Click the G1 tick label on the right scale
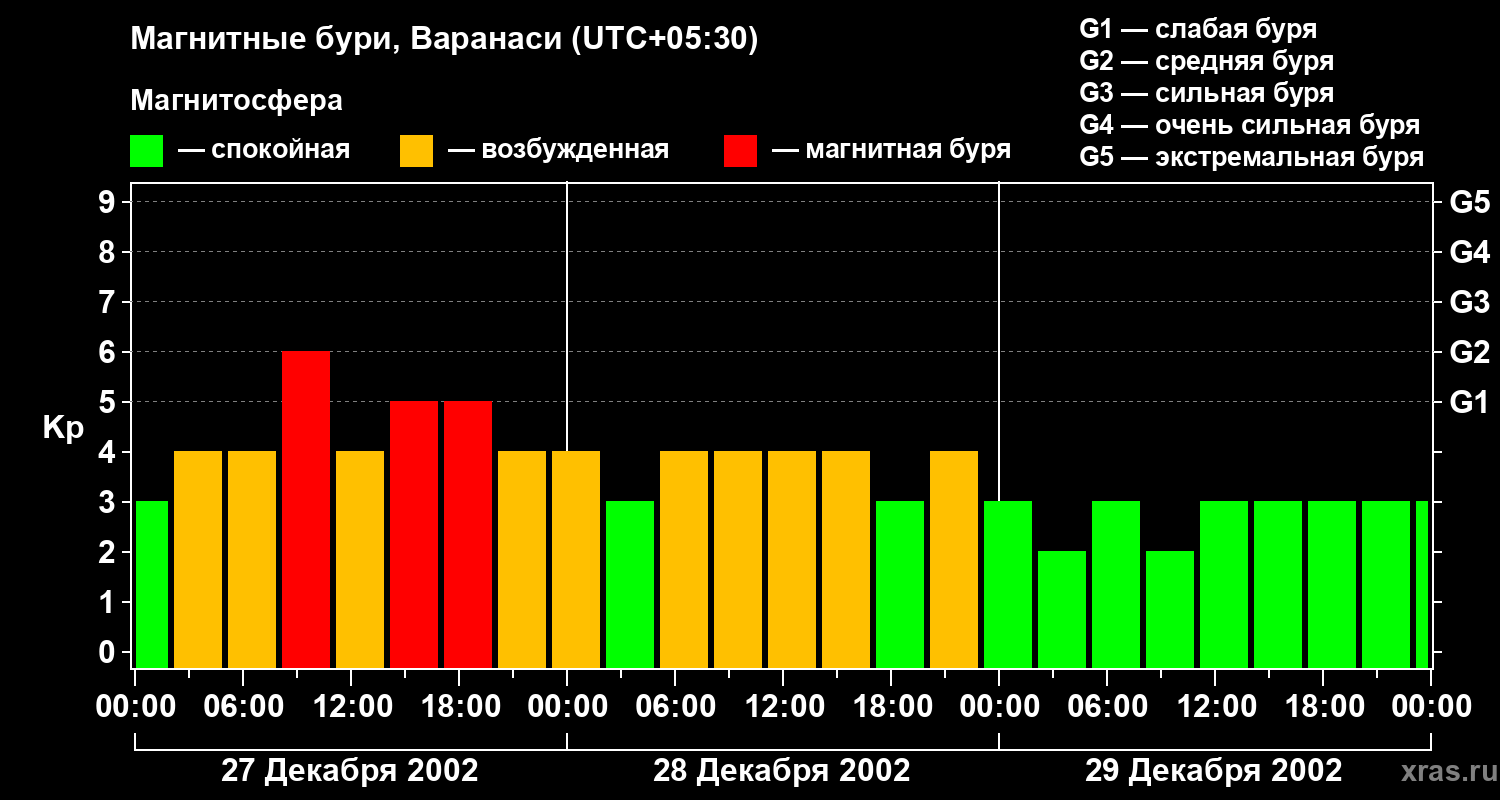Image resolution: width=1500 pixels, height=800 pixels. [1469, 402]
